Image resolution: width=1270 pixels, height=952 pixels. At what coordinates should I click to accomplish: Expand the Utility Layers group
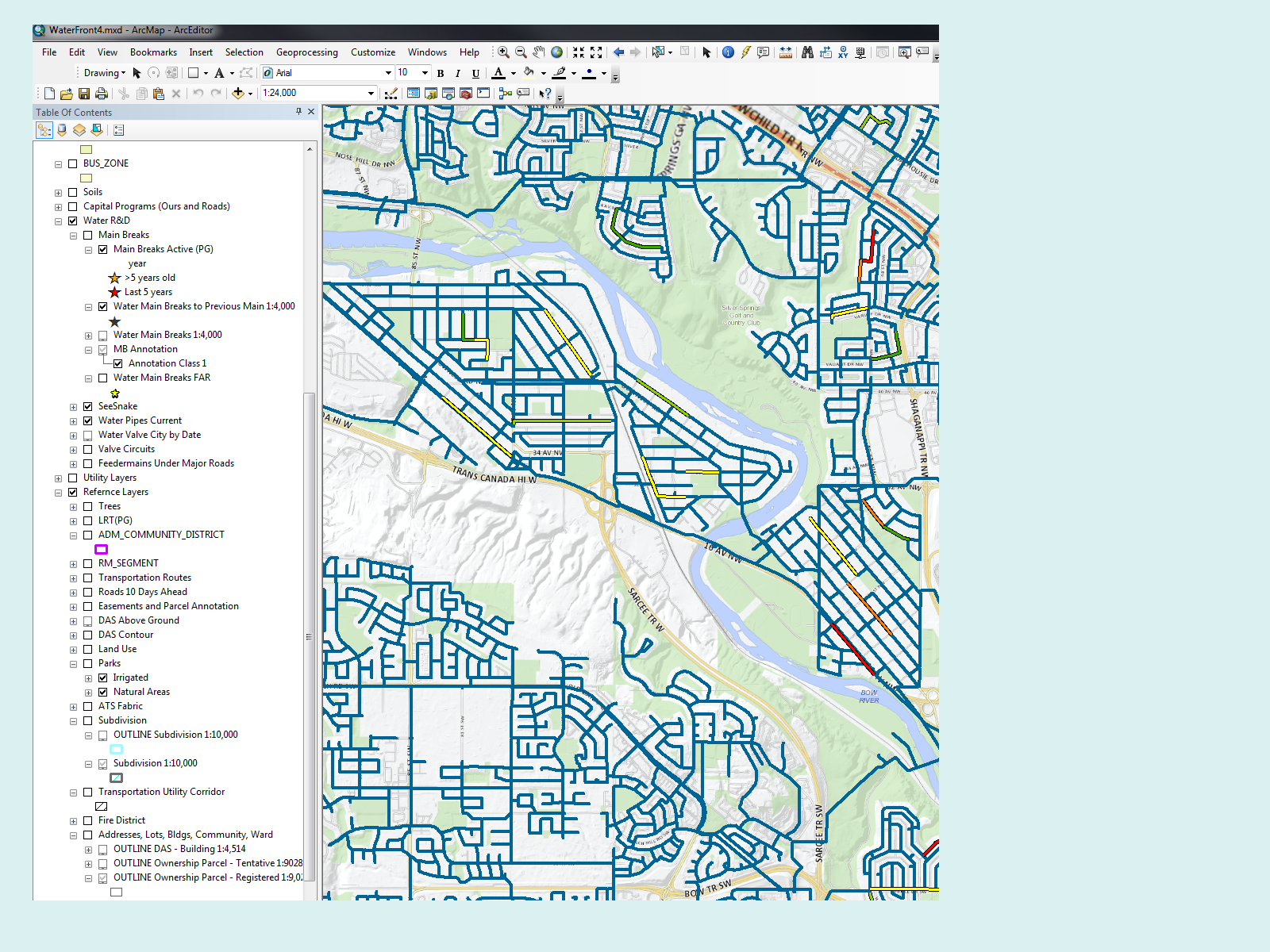click(x=58, y=478)
